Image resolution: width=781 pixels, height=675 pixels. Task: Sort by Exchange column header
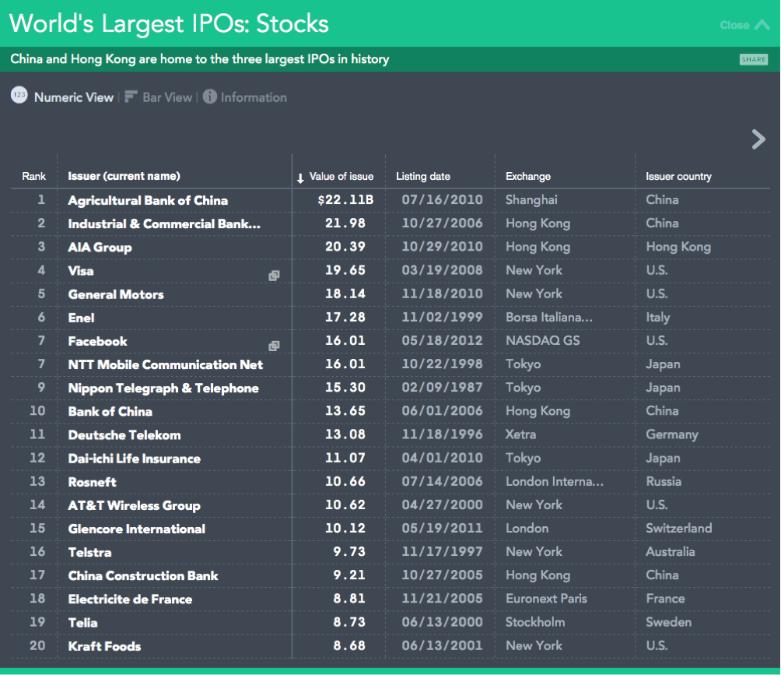click(x=528, y=176)
